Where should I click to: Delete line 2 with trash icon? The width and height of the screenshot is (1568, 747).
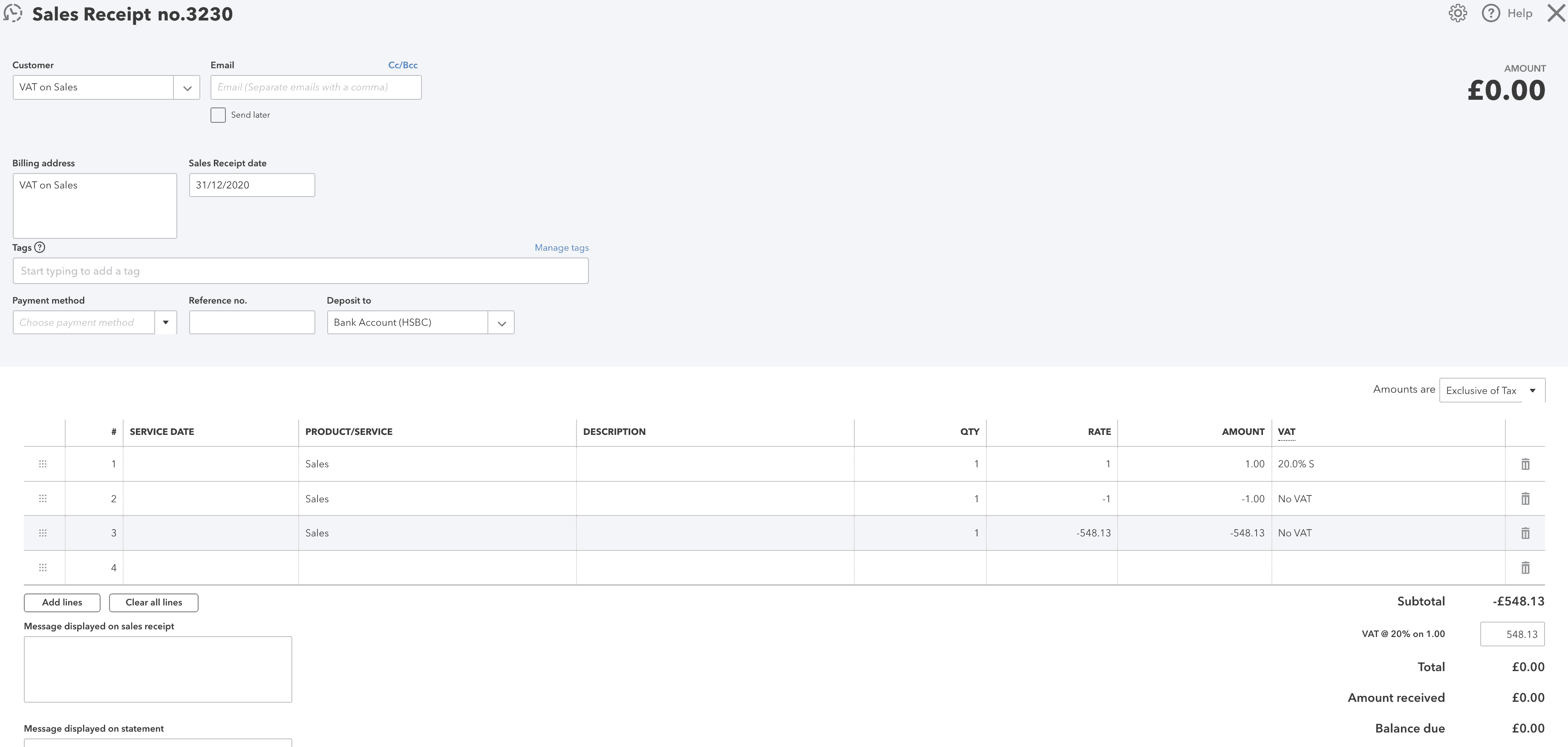tap(1525, 499)
